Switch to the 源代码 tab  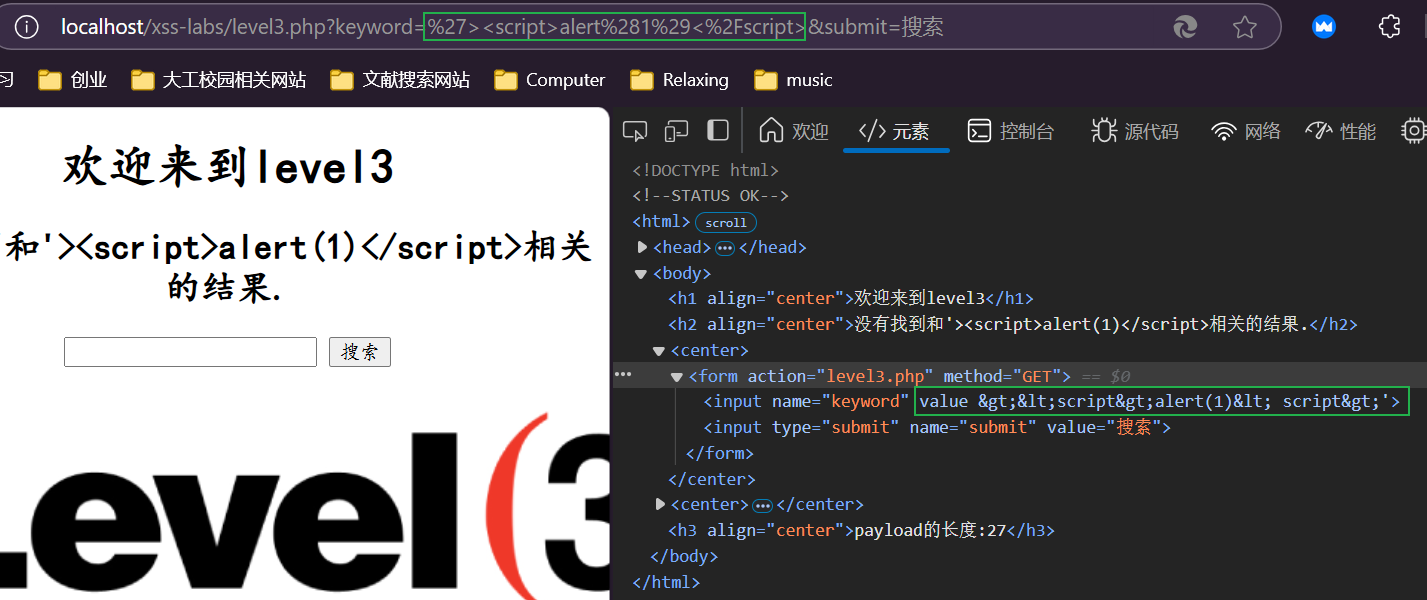[1135, 131]
